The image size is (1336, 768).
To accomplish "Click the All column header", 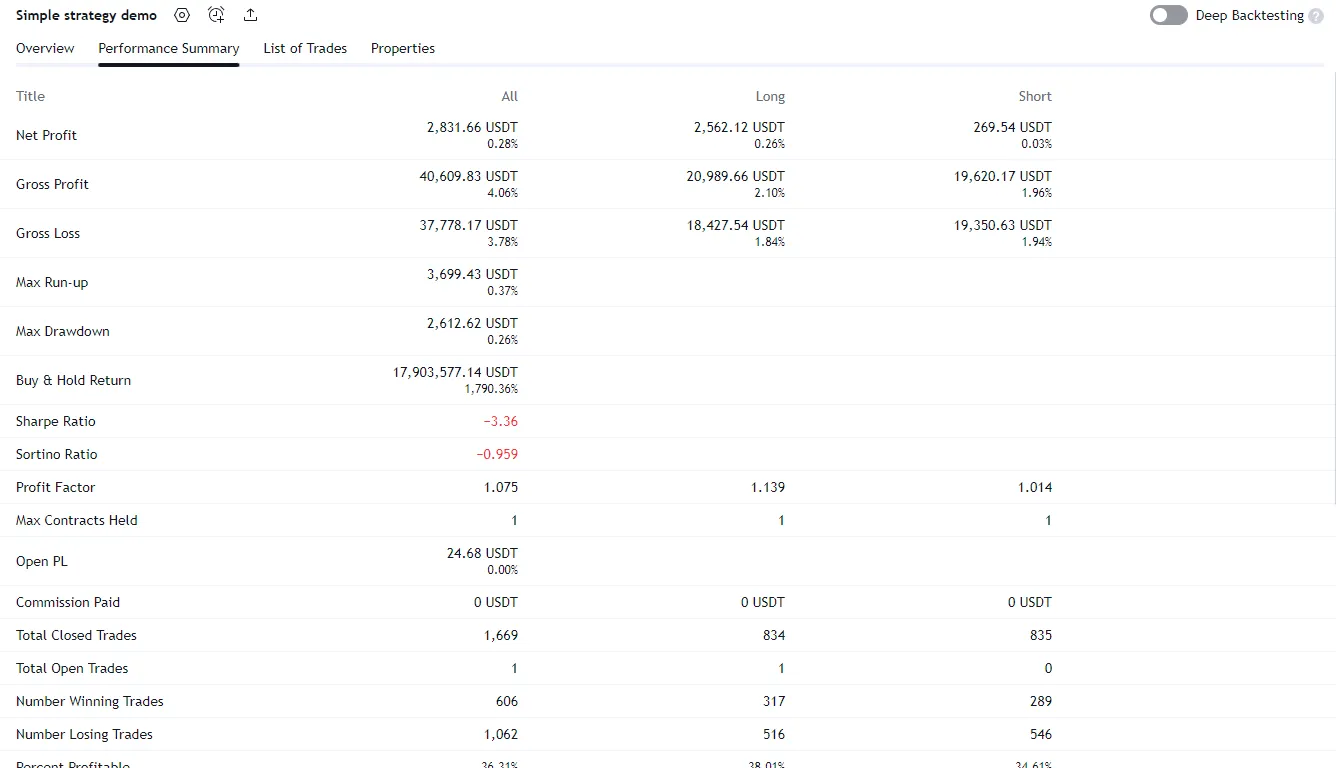I will tap(509, 96).
